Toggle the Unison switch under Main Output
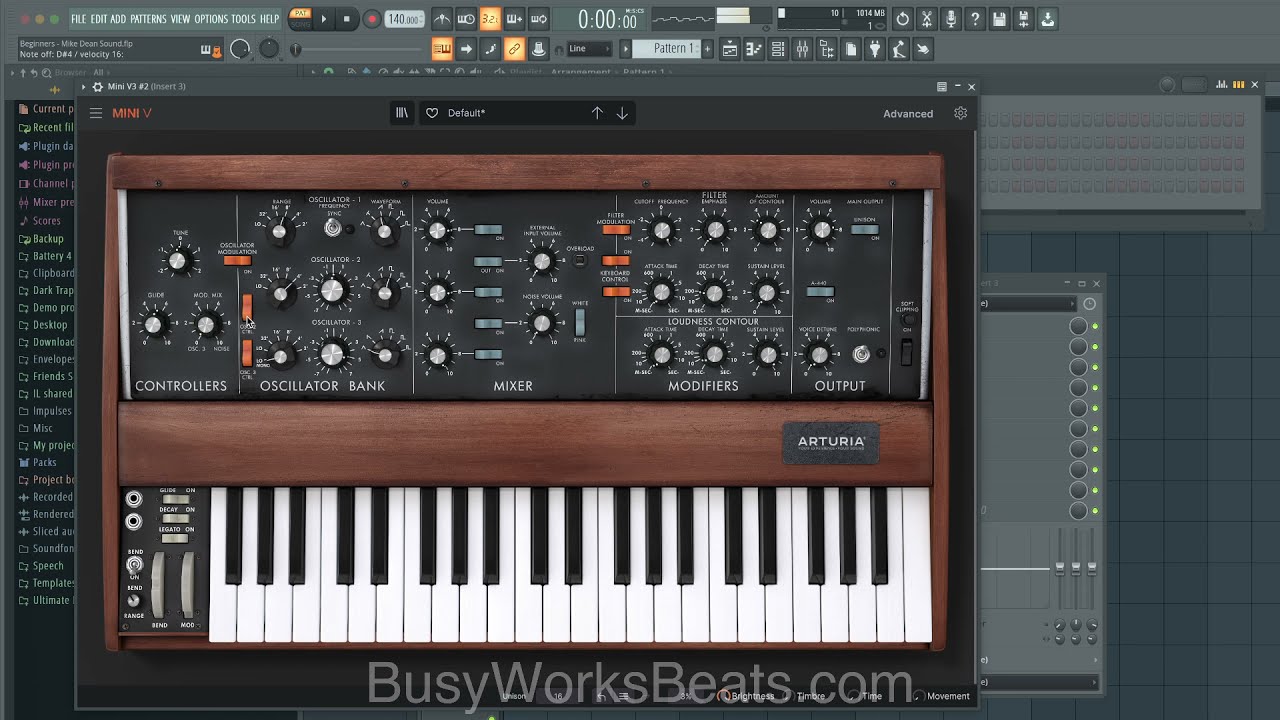Viewport: 1280px width, 720px height. coord(865,230)
